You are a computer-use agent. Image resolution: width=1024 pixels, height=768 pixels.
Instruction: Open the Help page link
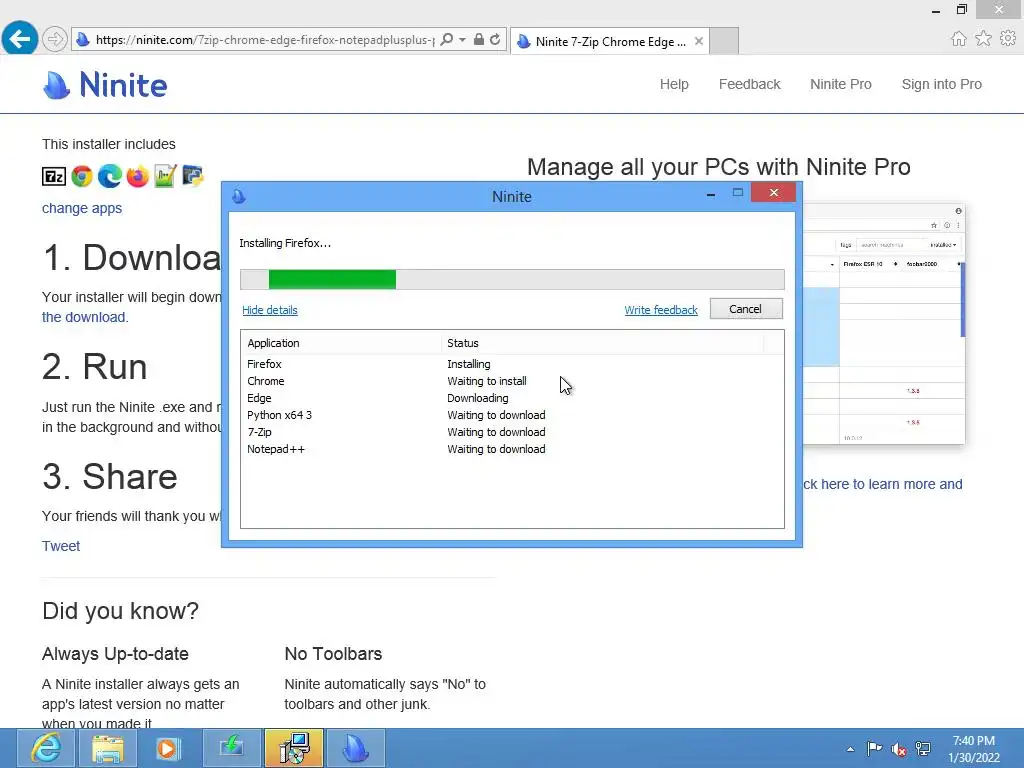pyautogui.click(x=674, y=84)
